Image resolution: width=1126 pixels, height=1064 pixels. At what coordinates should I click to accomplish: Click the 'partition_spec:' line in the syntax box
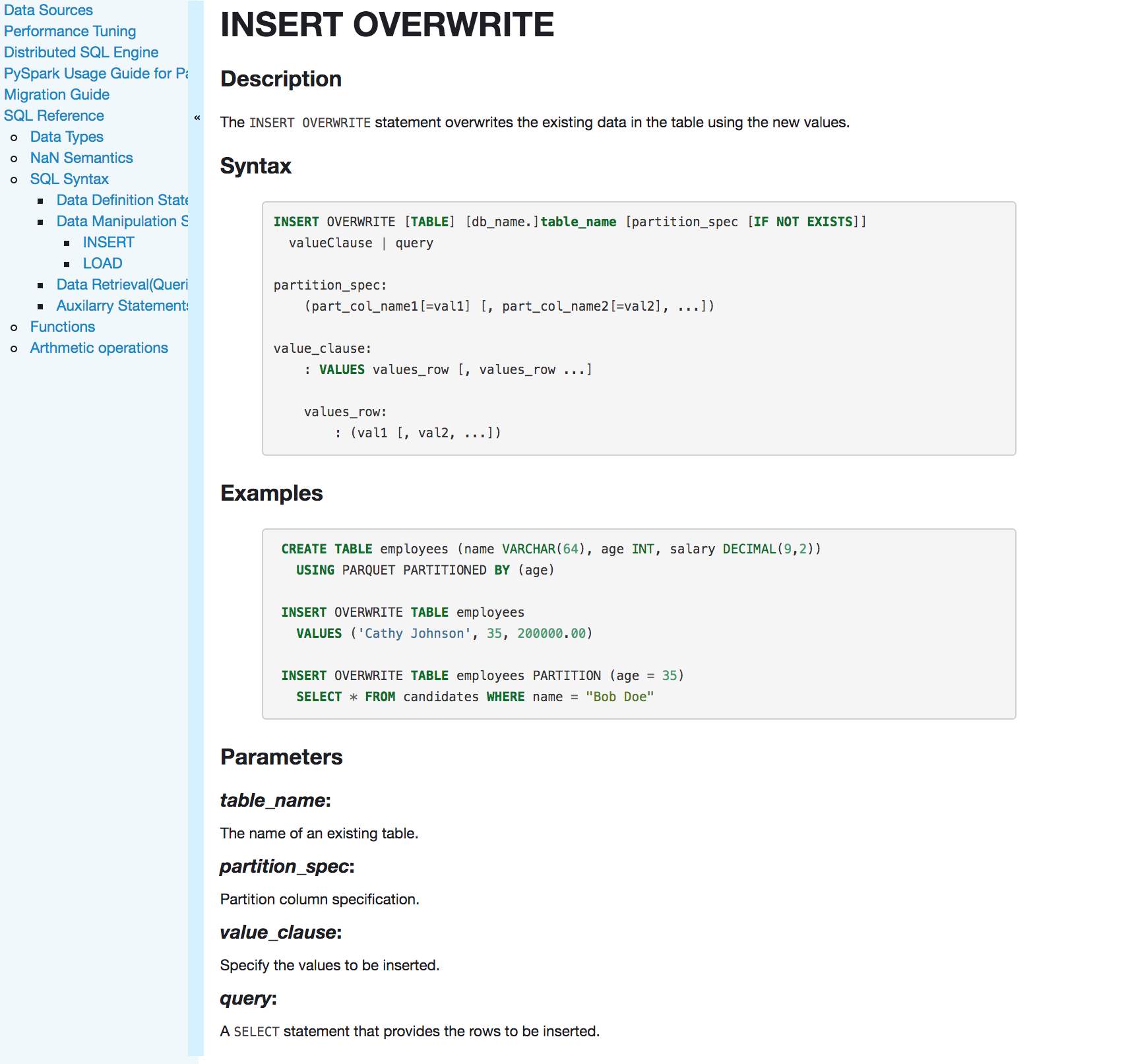click(330, 285)
